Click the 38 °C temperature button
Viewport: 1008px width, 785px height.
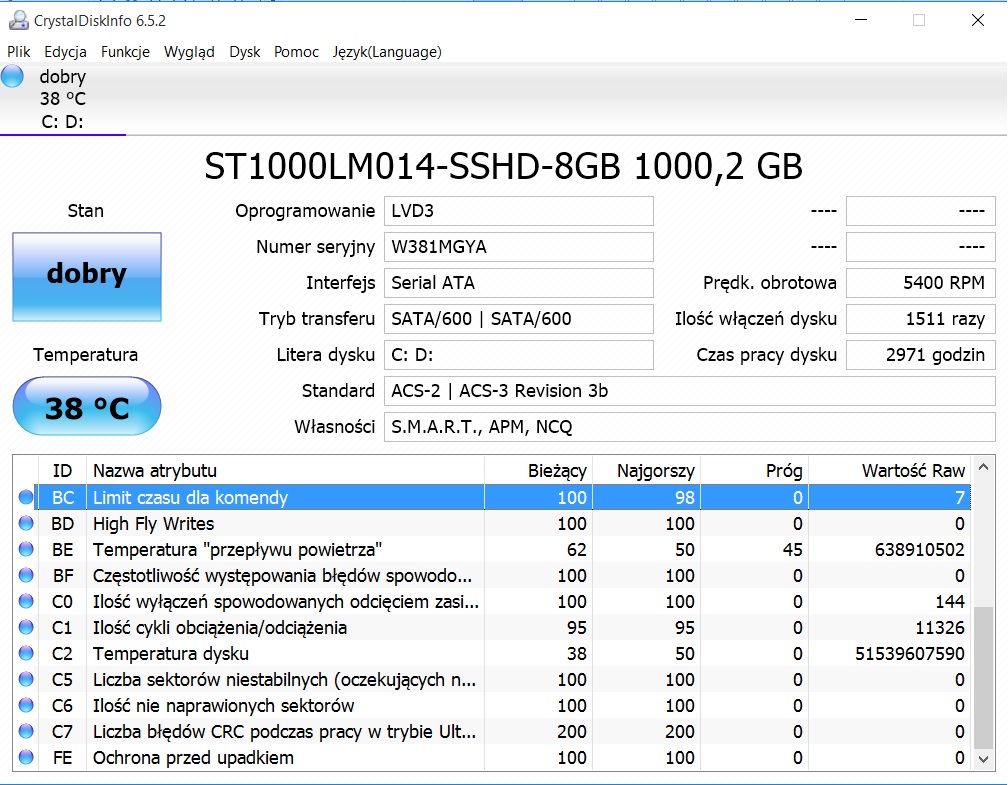pos(87,406)
